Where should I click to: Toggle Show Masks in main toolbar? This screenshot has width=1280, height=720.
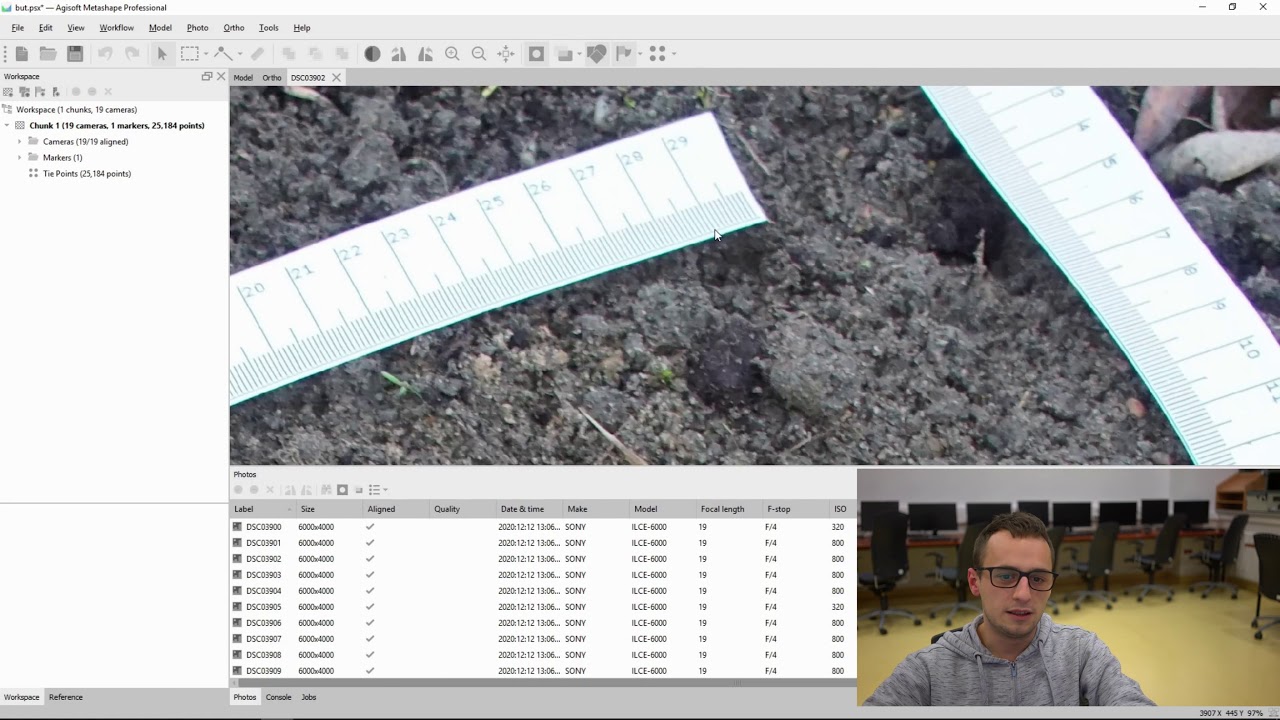[x=536, y=54]
